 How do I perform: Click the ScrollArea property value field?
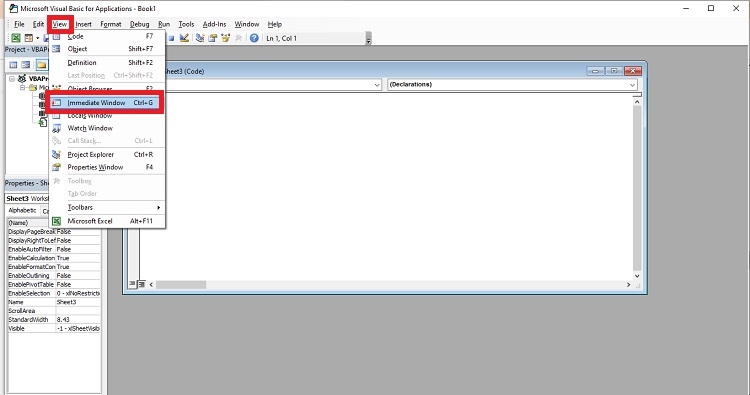[x=78, y=311]
